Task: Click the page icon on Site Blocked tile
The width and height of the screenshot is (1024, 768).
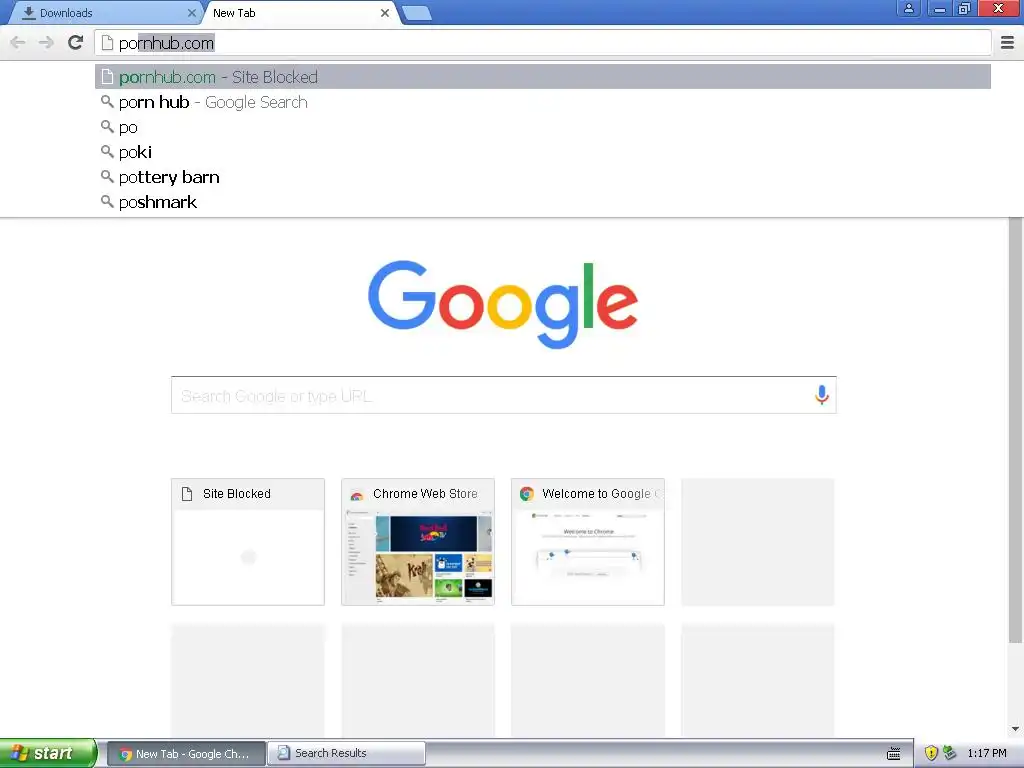Action: [x=187, y=494]
